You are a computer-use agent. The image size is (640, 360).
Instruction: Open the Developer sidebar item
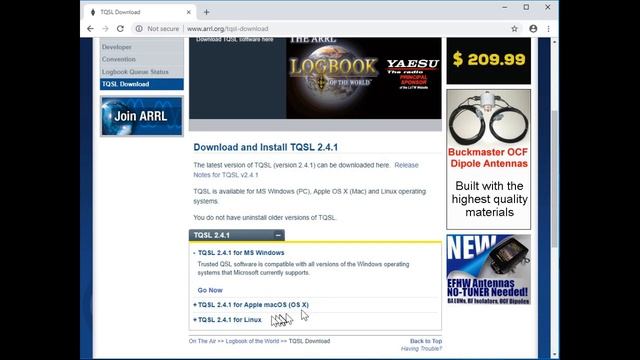point(117,47)
